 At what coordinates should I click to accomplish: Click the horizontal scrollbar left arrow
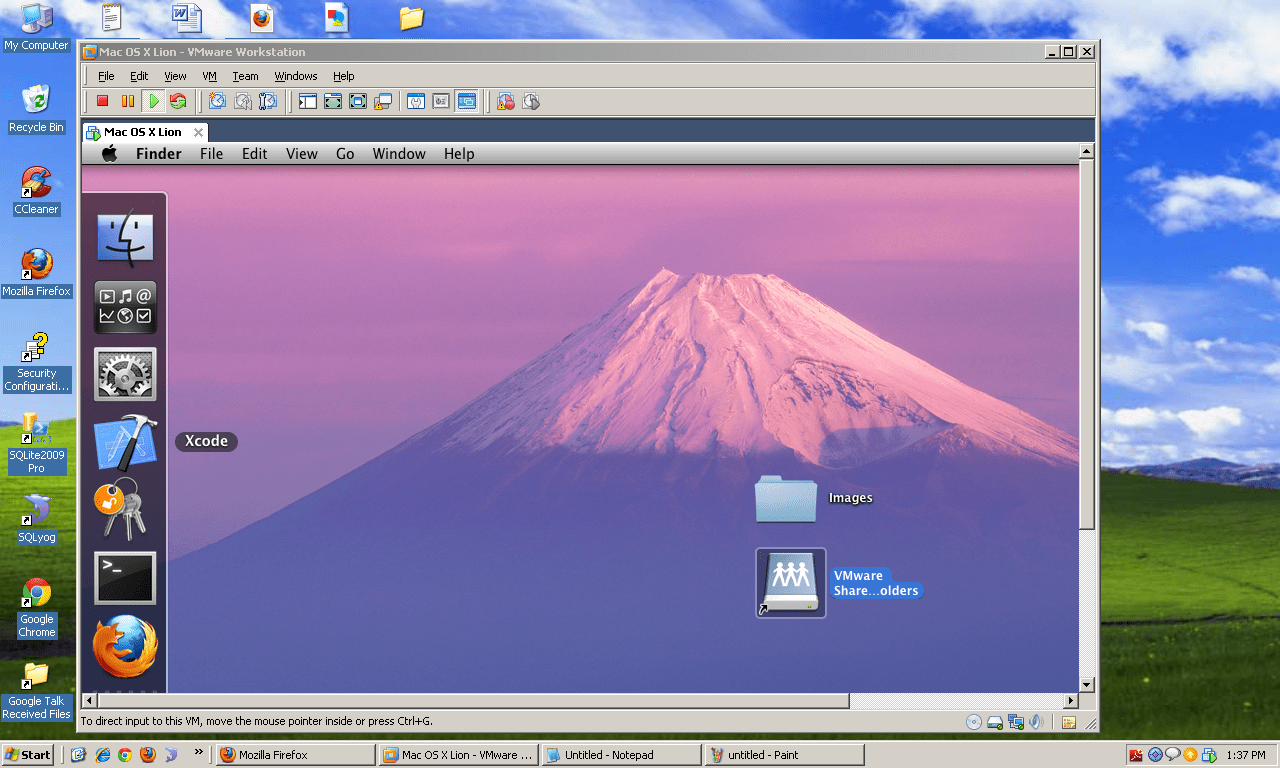point(89,701)
